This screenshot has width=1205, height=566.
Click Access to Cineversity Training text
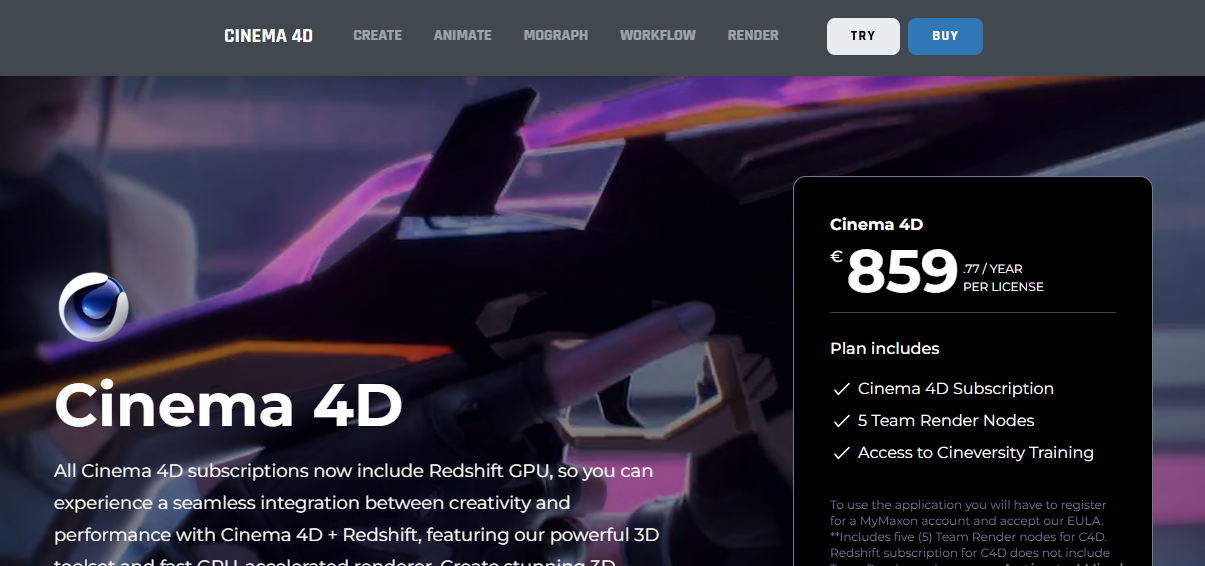pos(976,453)
